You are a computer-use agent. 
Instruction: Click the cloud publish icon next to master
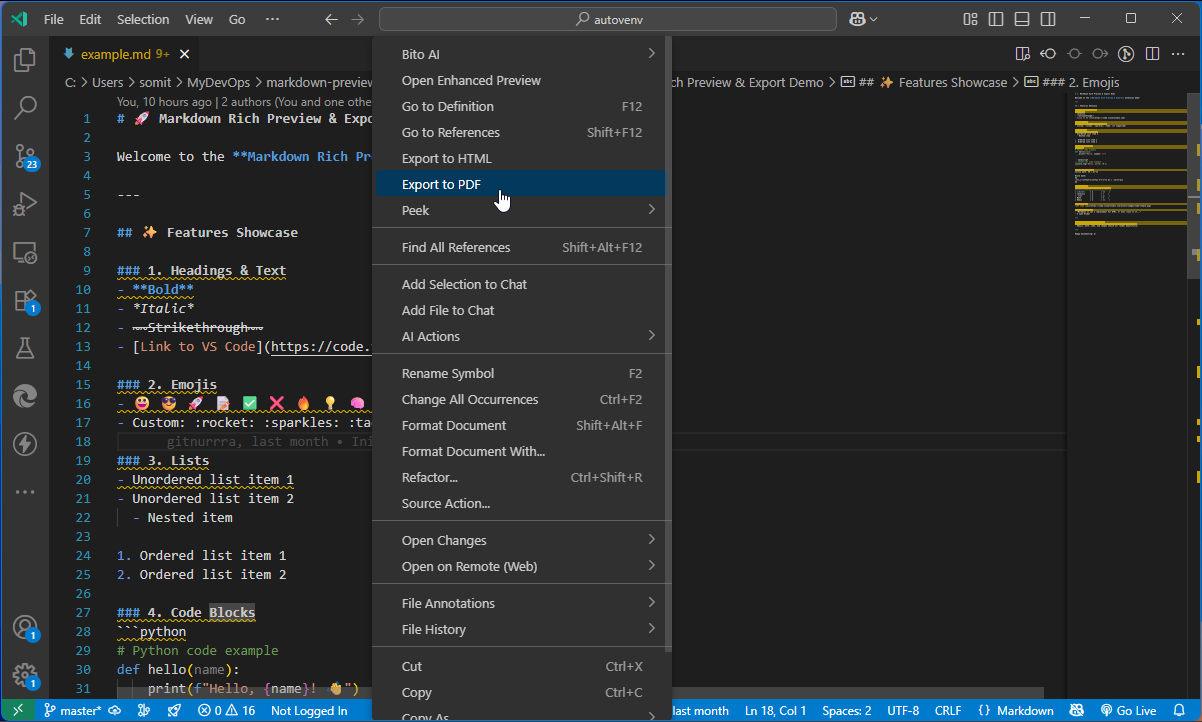(x=115, y=711)
